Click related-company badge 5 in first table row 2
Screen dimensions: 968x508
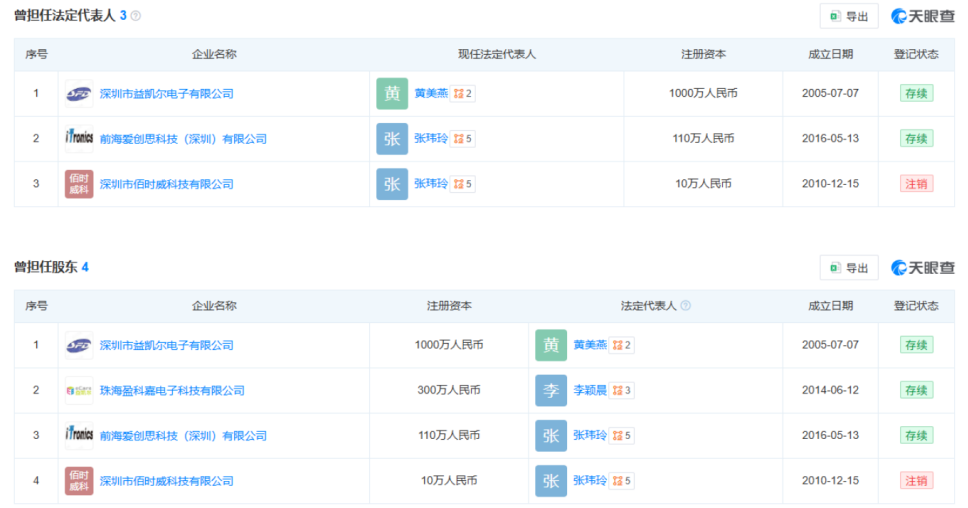point(462,138)
